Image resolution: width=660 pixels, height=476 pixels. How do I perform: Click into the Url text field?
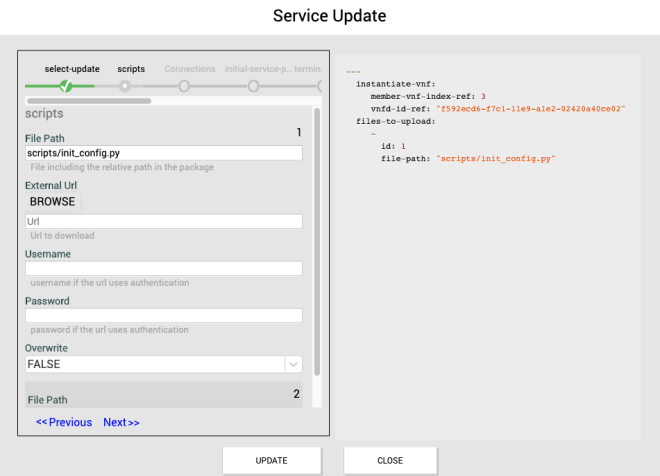pyautogui.click(x=164, y=221)
